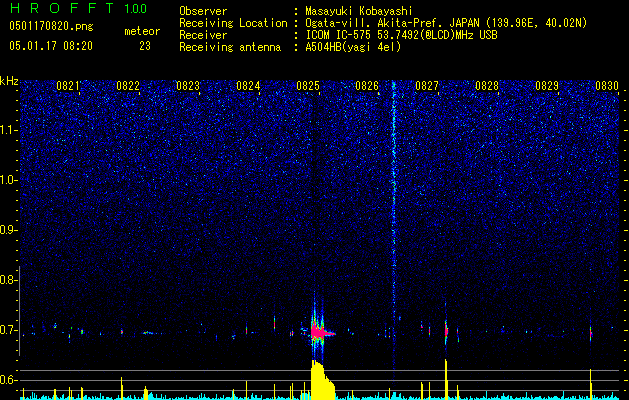Click the ICOM IC-575 receiver text

pyautogui.click(x=401, y=35)
